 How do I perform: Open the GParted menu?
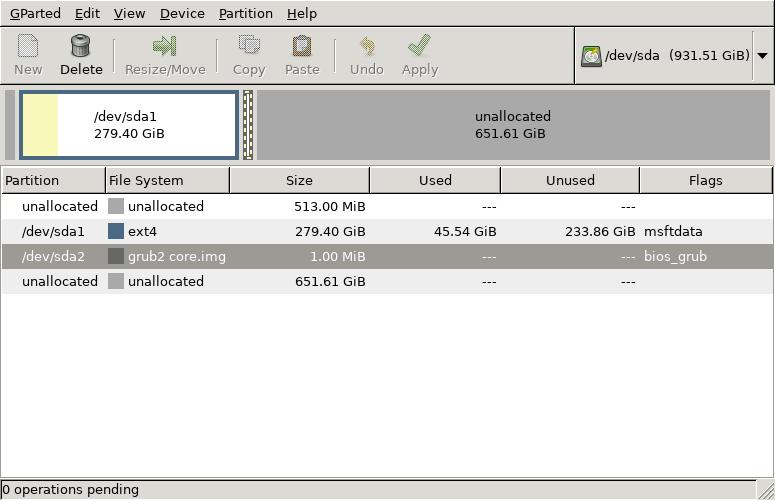tap(35, 13)
